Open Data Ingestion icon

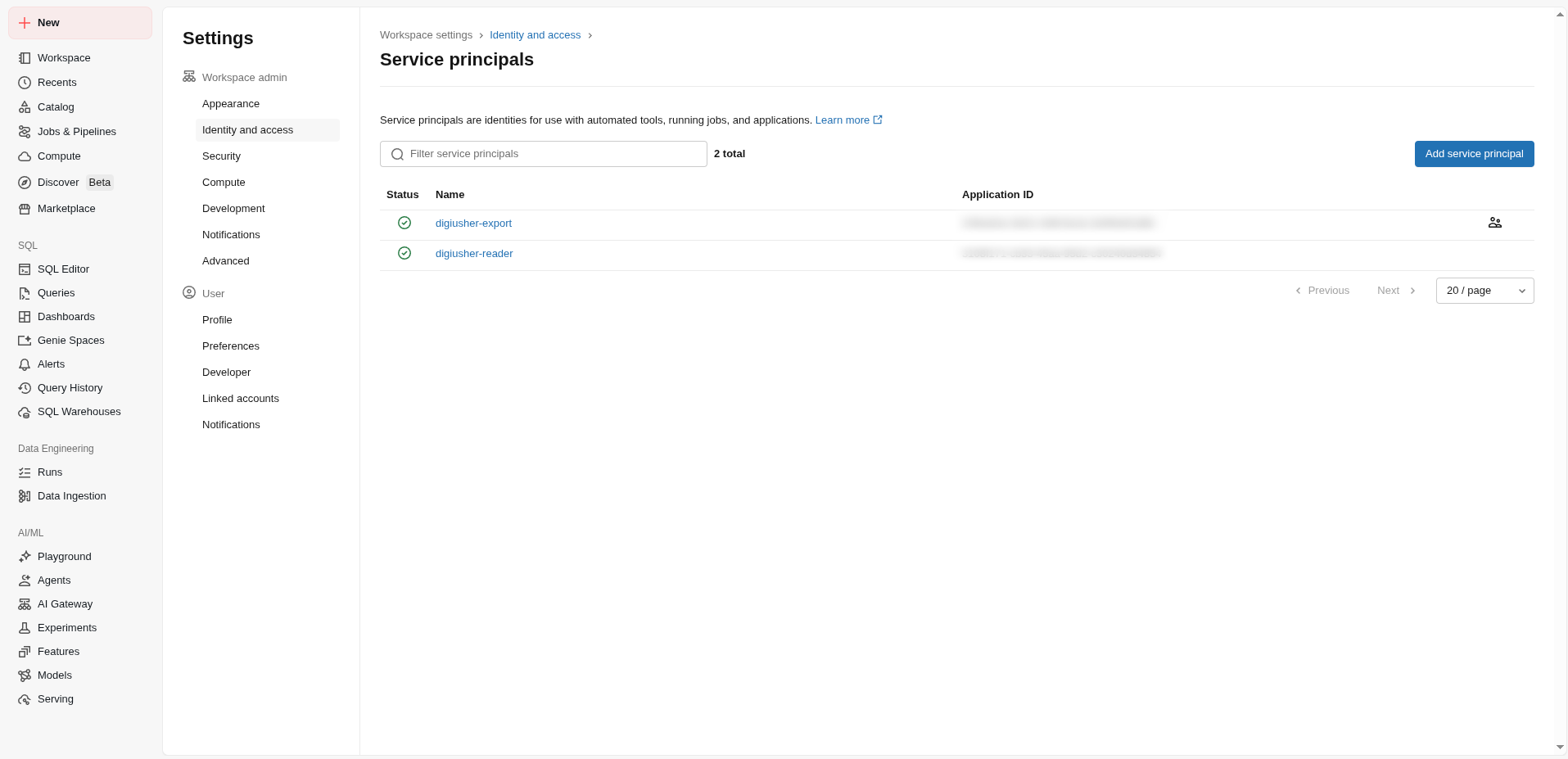[25, 496]
